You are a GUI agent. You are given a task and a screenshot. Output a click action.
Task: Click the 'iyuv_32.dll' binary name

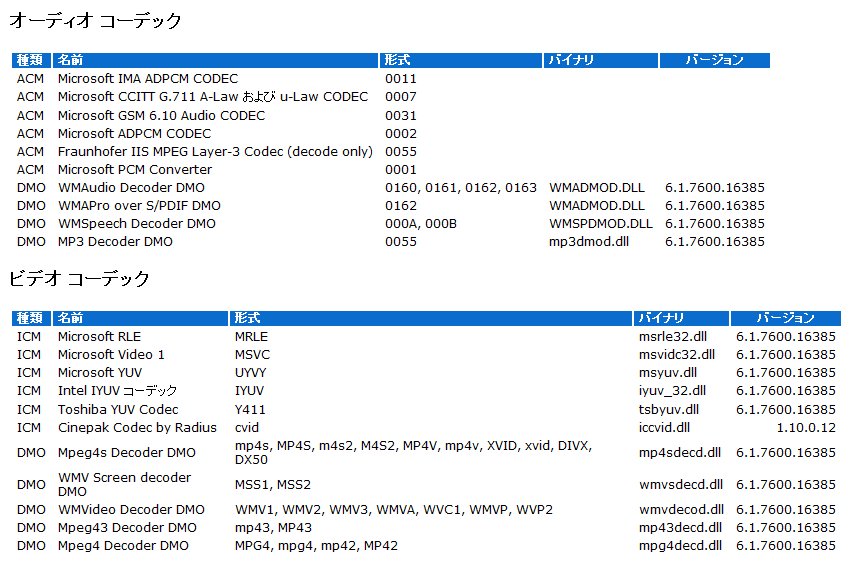tap(672, 390)
